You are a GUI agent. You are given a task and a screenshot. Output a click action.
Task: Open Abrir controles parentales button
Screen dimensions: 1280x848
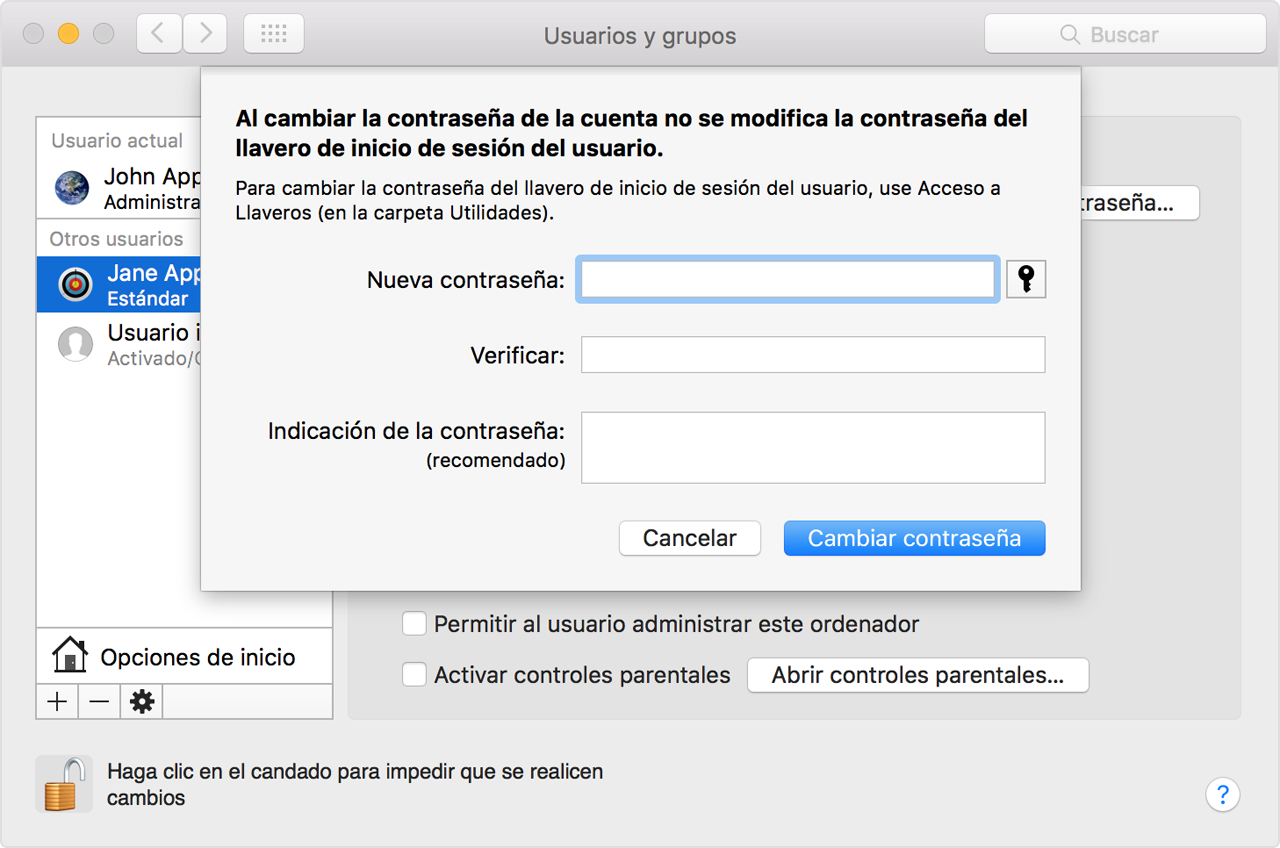[918, 675]
